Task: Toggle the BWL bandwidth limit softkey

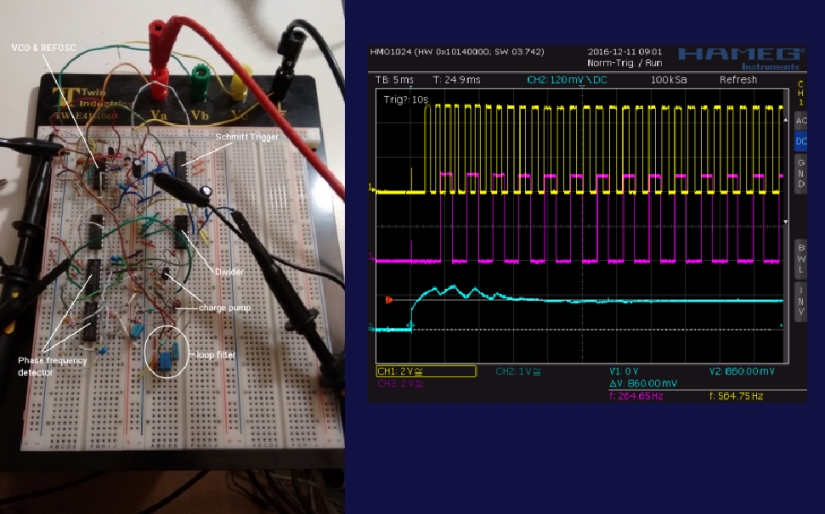Action: 800,258
